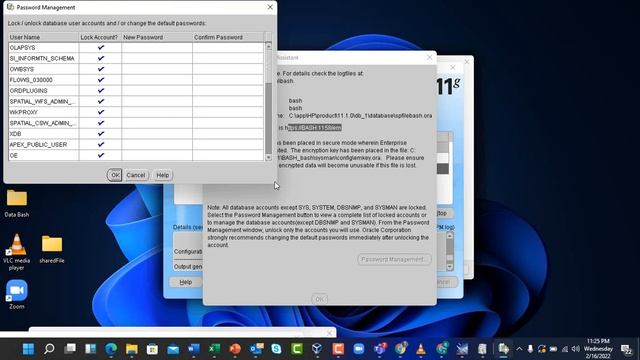Toggle lock checkbox for APEX_PUBLIC_USER
Screen dimensions: 640x360
(100, 144)
